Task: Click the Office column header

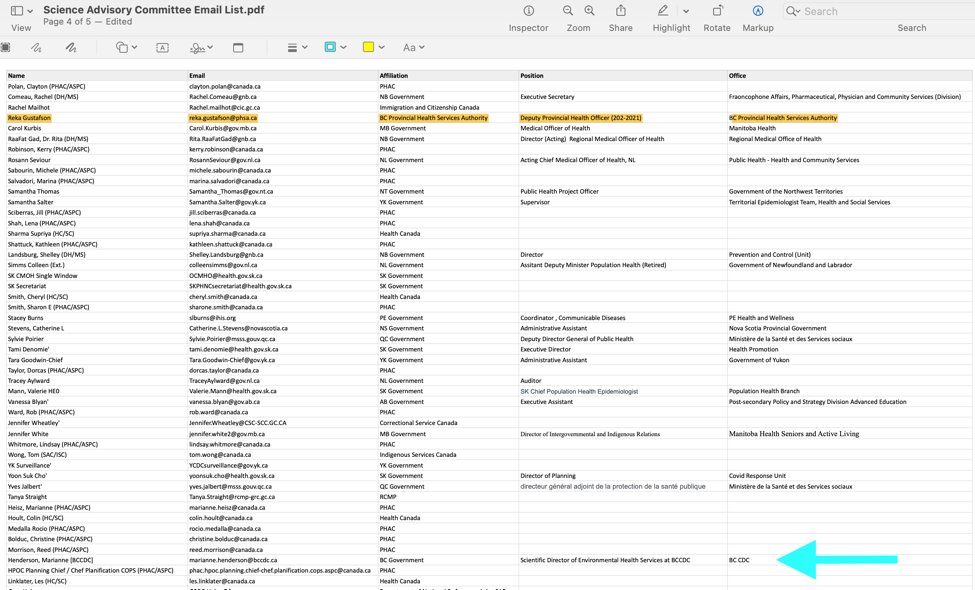Action: pos(737,76)
